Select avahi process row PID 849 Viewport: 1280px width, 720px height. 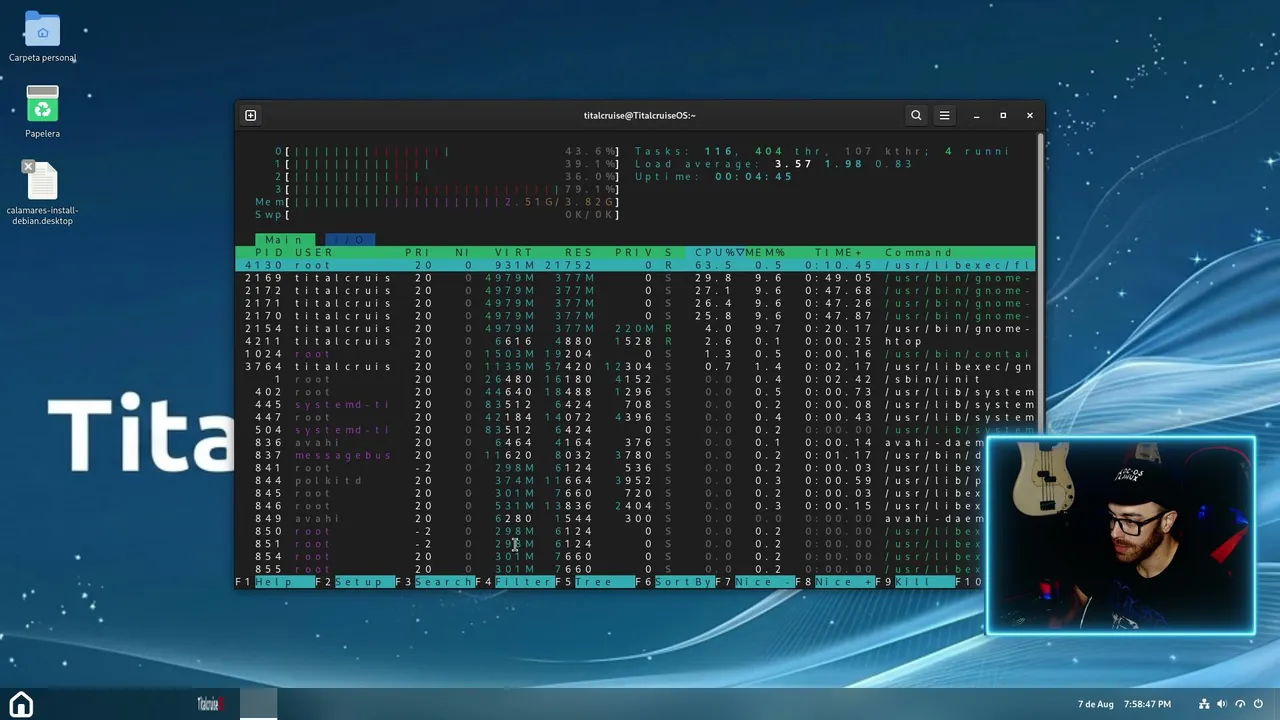click(x=611, y=519)
